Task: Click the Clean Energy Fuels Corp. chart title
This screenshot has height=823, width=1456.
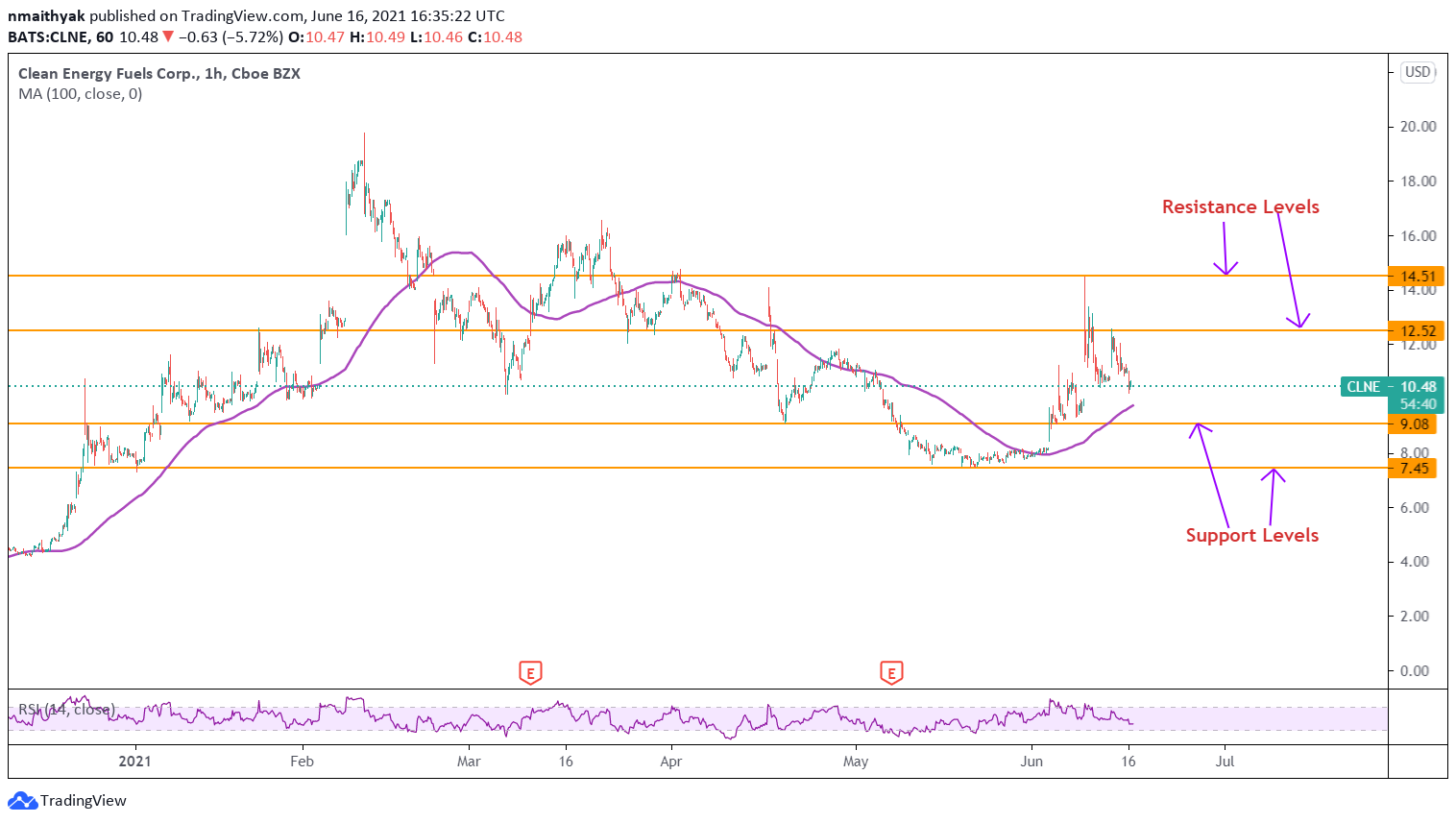Action: pos(159,74)
